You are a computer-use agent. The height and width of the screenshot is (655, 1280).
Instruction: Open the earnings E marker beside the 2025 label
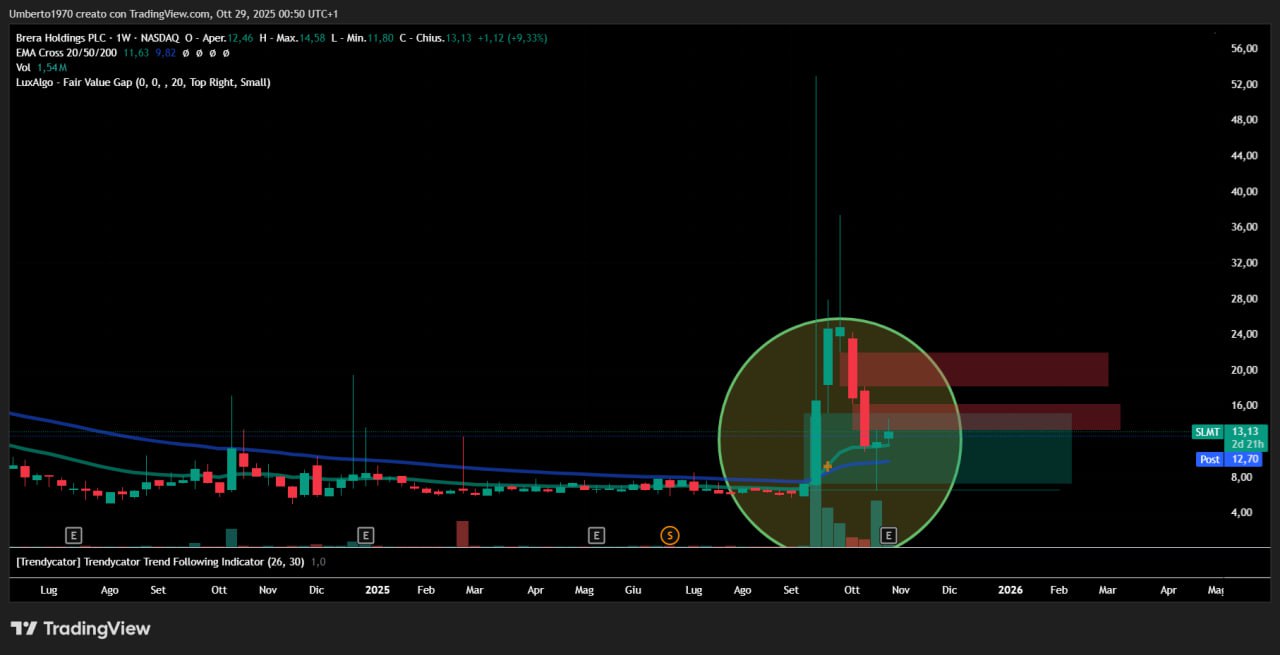point(365,536)
